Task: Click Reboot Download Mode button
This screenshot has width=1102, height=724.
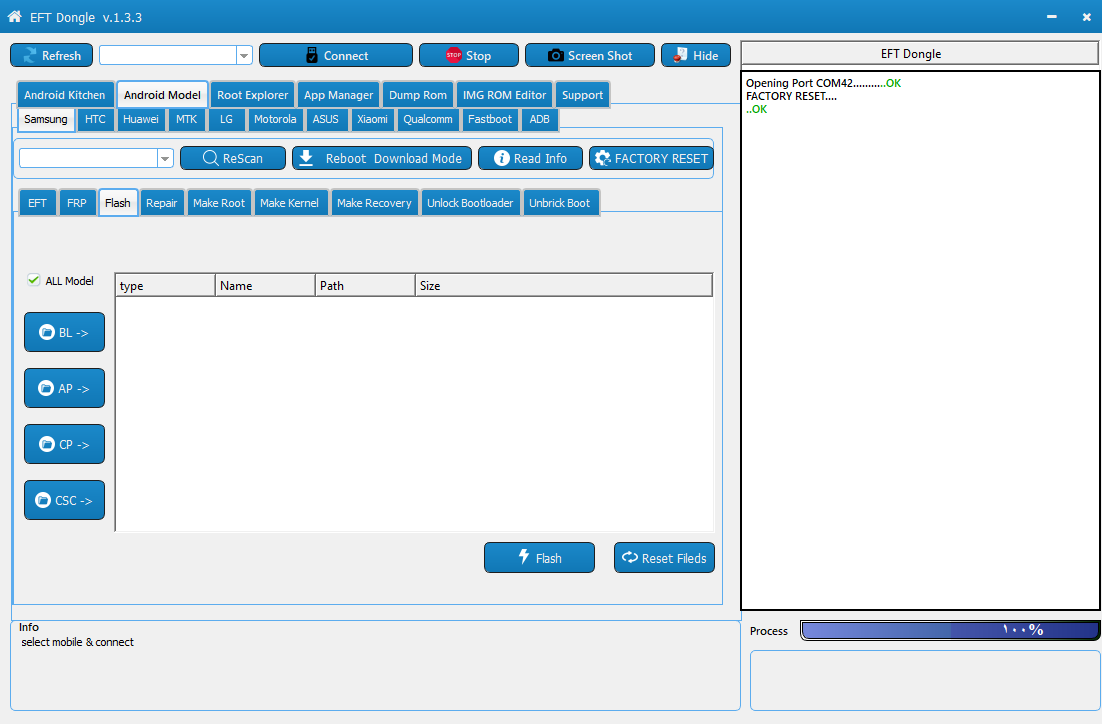Action: pos(382,158)
